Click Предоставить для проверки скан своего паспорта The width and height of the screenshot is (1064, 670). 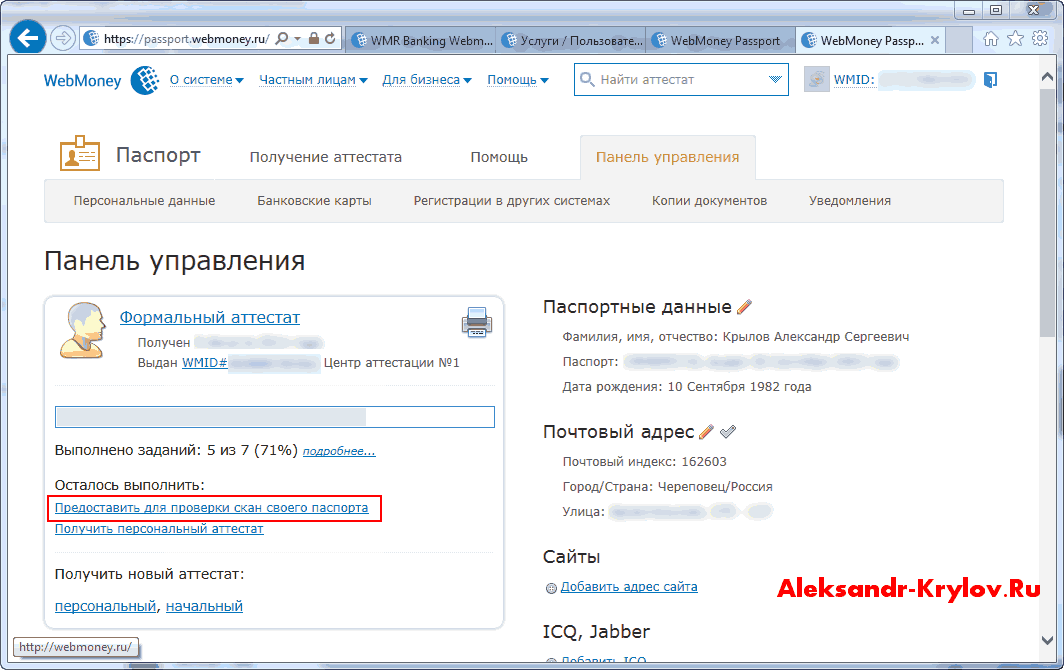tap(212, 508)
